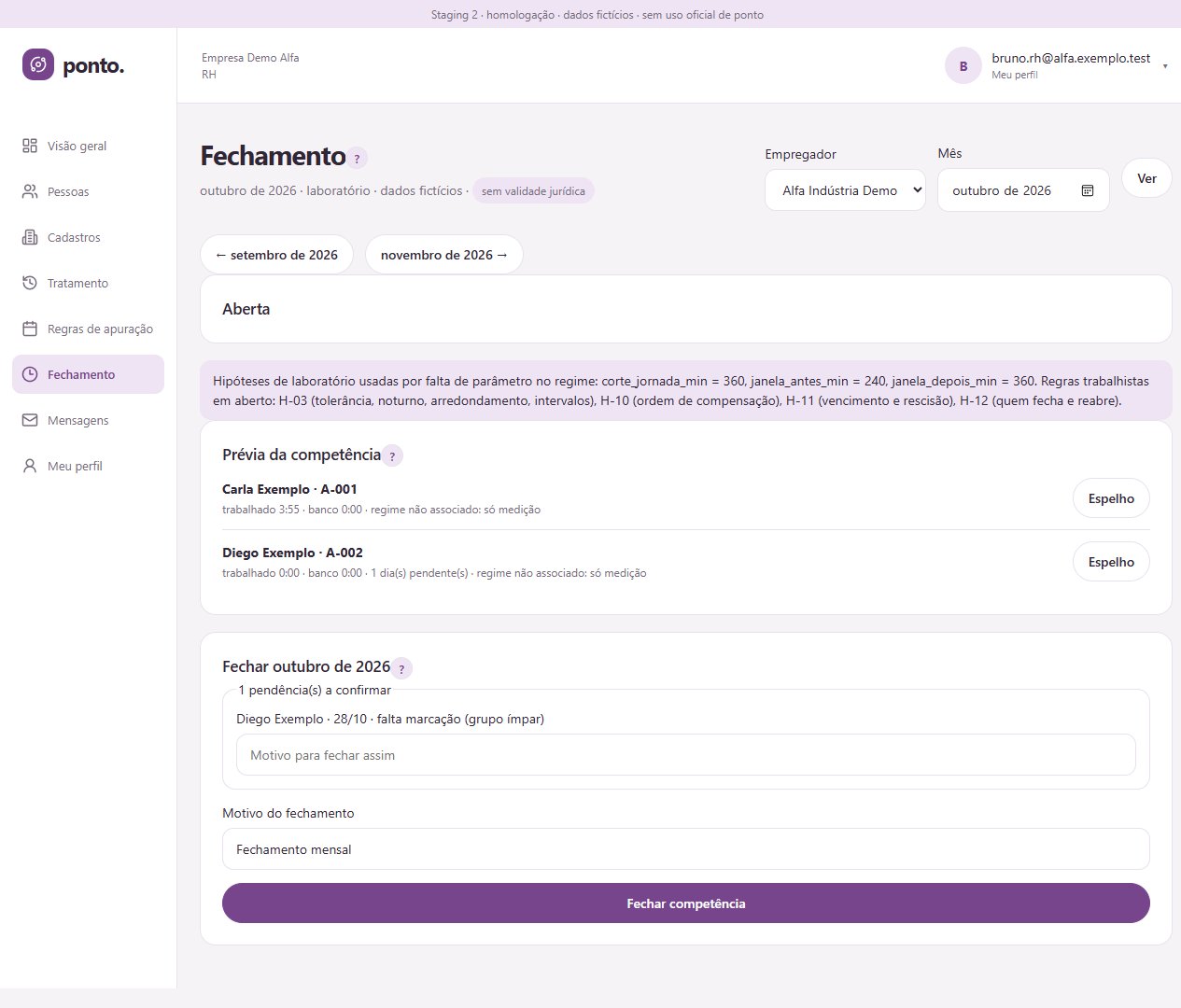Click the Meu perfil person icon
The image size is (1181, 1008).
(x=30, y=466)
